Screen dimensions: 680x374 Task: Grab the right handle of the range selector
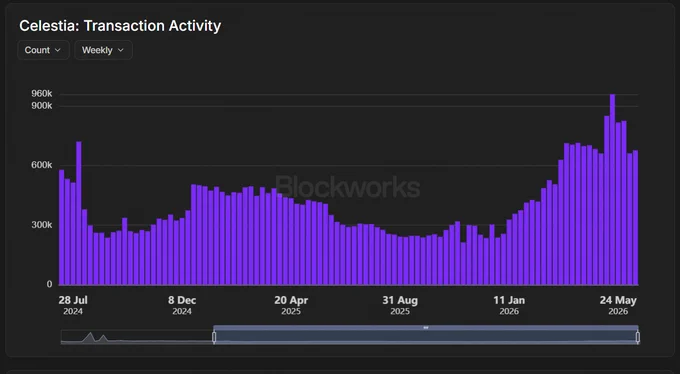click(x=638, y=337)
